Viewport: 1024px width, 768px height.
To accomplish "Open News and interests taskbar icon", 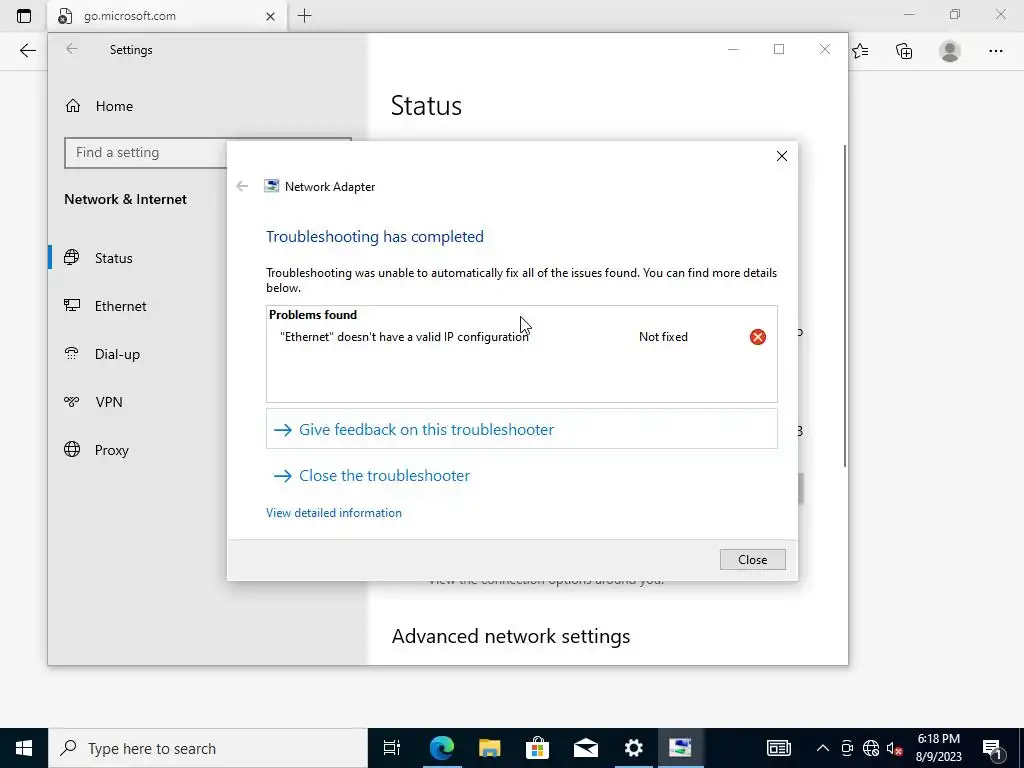I will pos(778,748).
